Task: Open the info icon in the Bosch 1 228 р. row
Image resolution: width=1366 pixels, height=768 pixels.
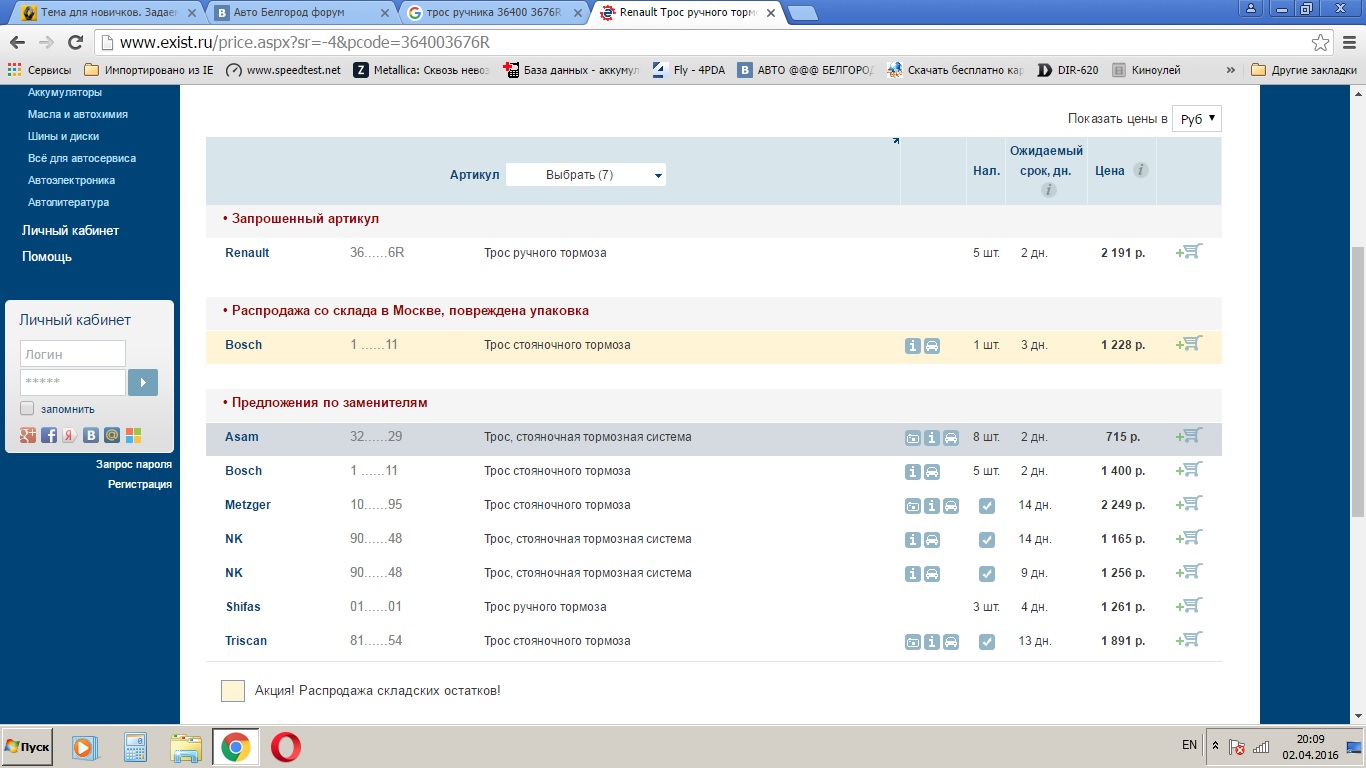Action: (x=913, y=346)
